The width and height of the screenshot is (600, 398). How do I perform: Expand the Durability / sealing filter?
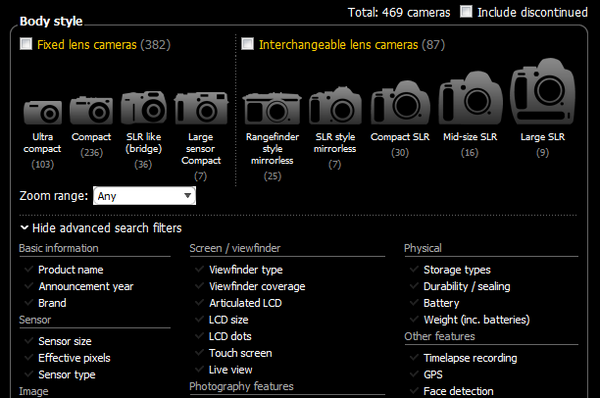coord(466,286)
